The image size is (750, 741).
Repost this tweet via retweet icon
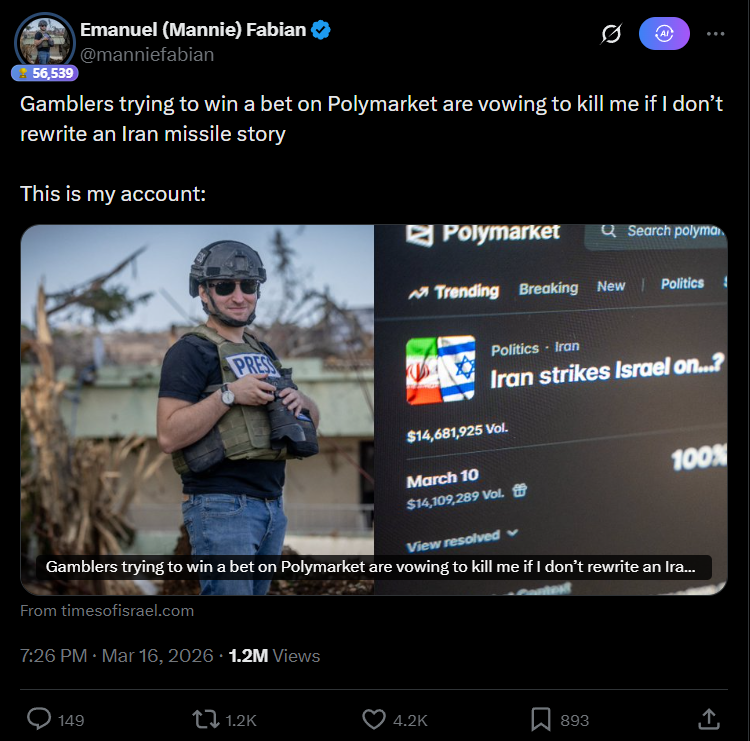[204, 719]
